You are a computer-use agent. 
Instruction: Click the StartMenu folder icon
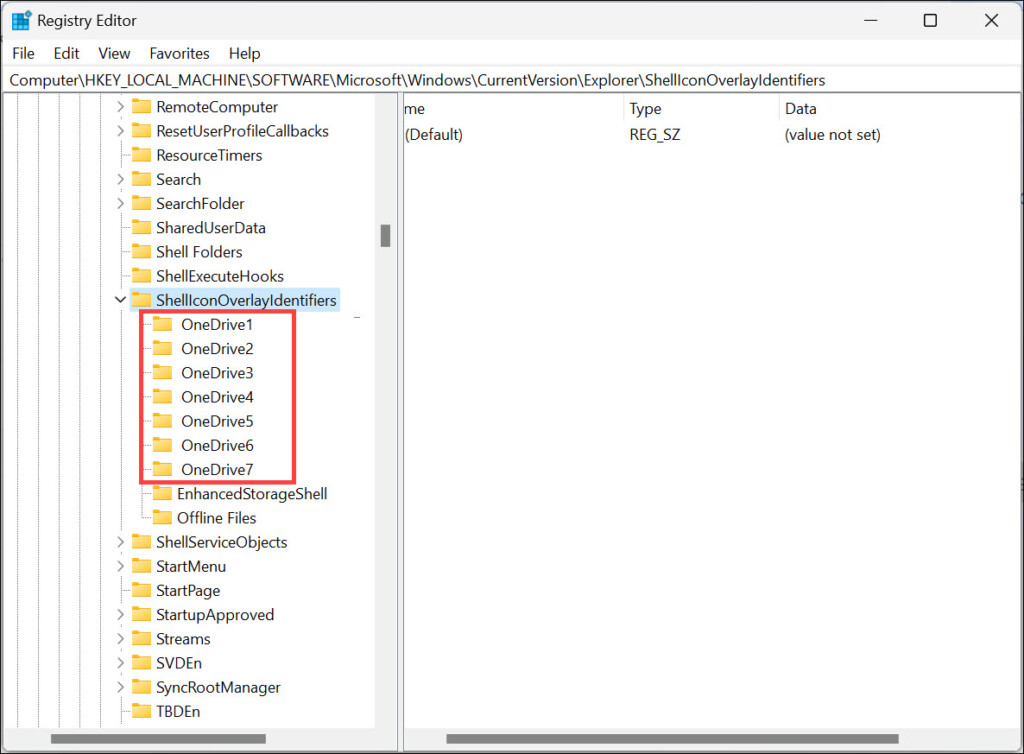pos(142,566)
